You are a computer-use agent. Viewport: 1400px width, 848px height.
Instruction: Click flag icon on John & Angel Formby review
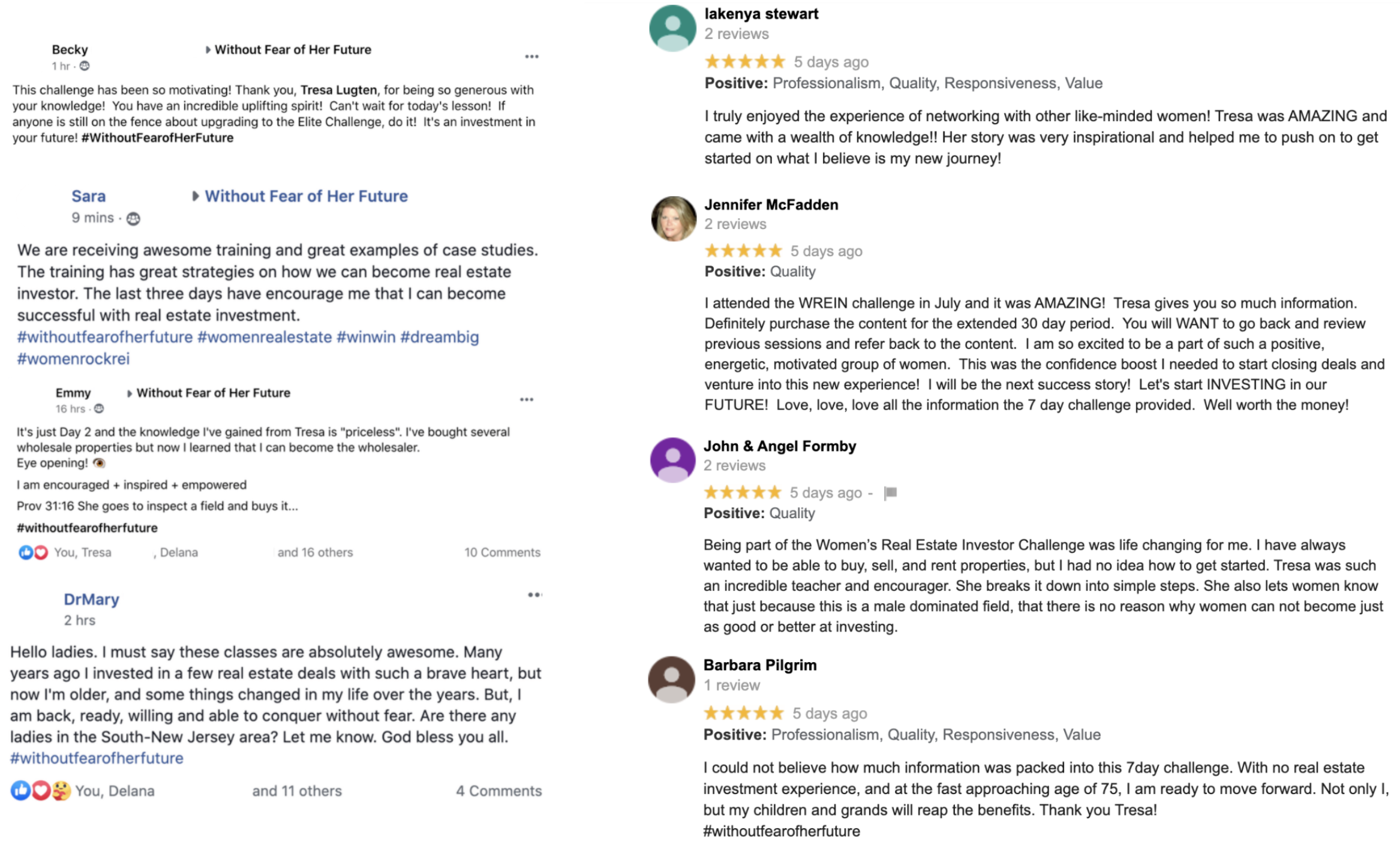(x=891, y=493)
